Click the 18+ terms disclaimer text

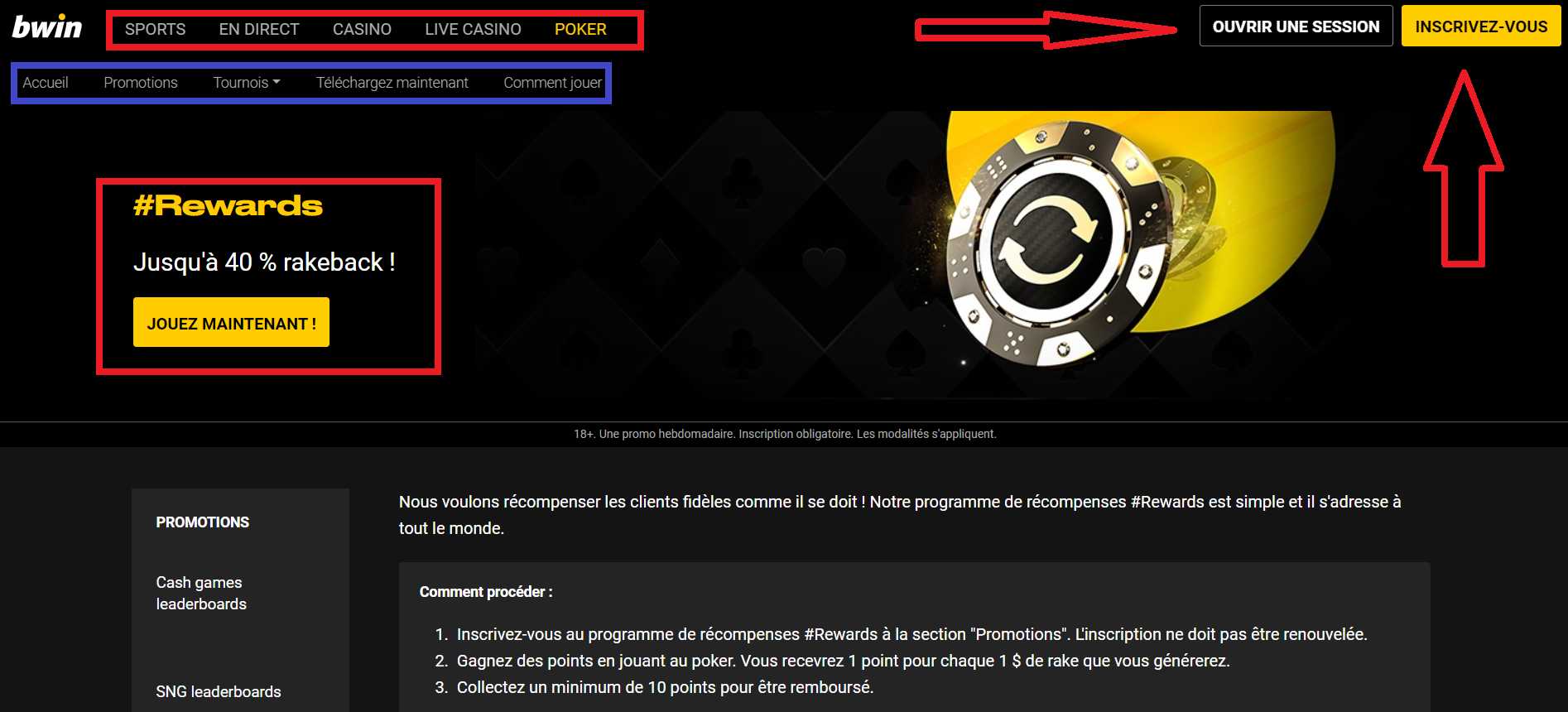(785, 434)
